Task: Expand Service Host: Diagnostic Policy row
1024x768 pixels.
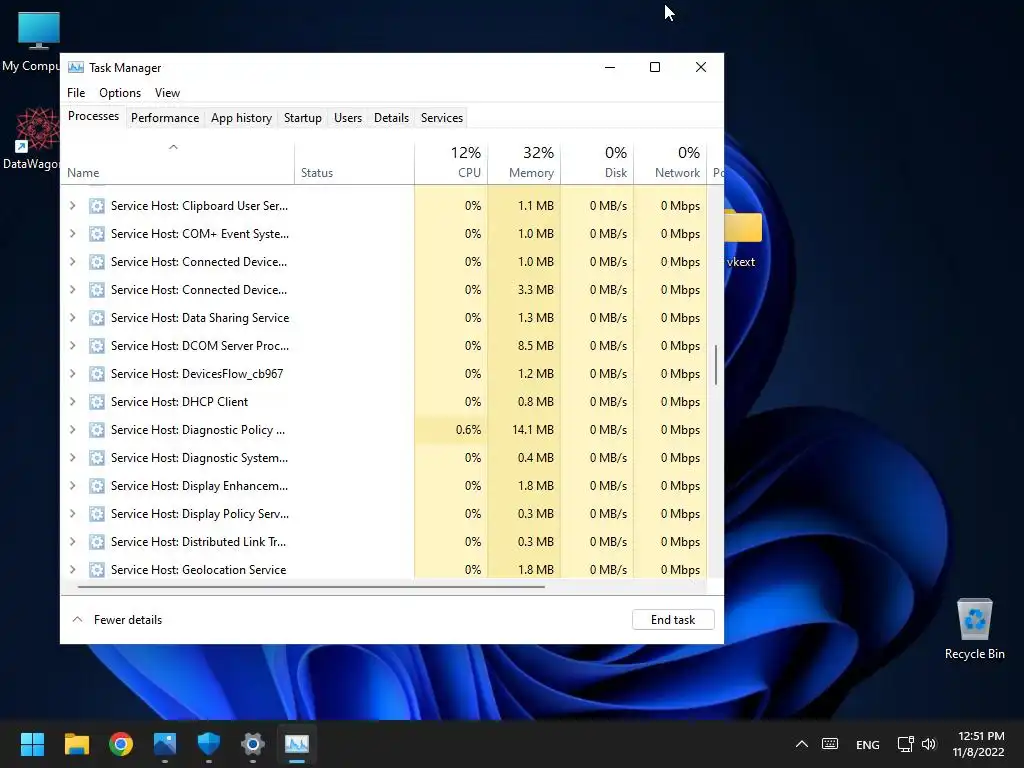Action: (x=72, y=430)
